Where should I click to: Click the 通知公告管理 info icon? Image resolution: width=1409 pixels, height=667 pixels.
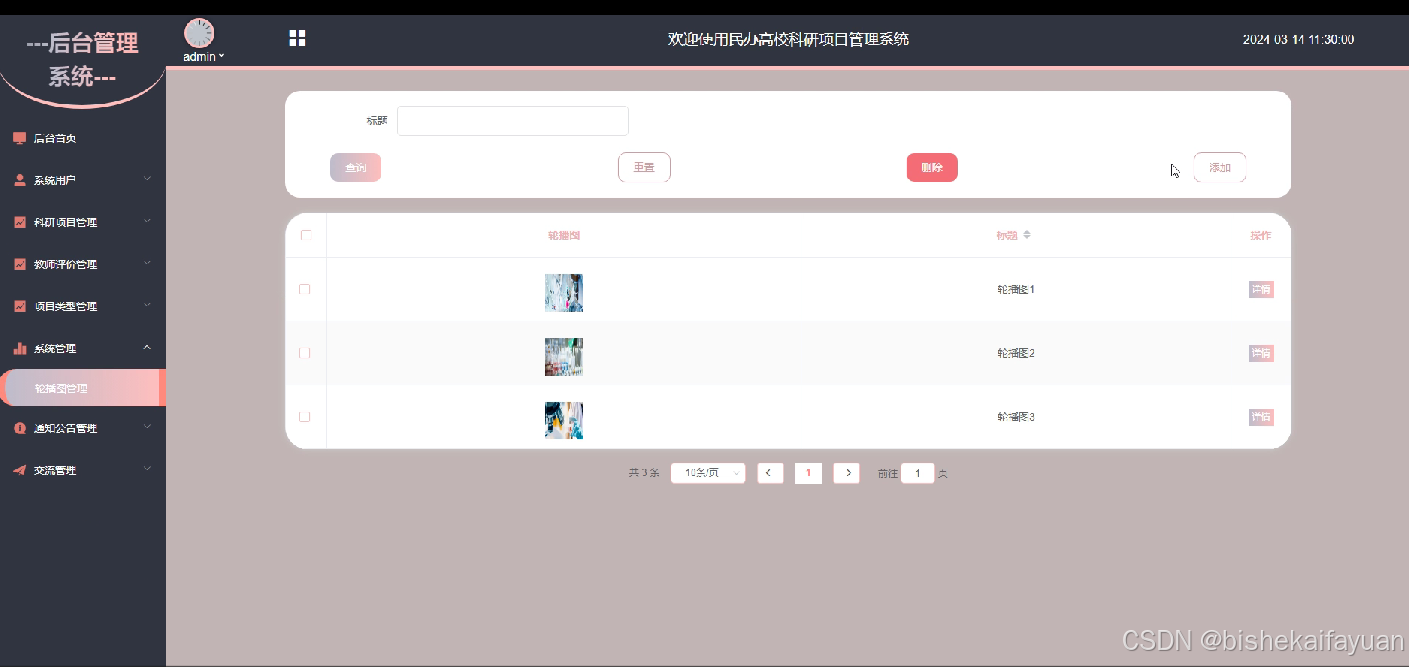20,428
